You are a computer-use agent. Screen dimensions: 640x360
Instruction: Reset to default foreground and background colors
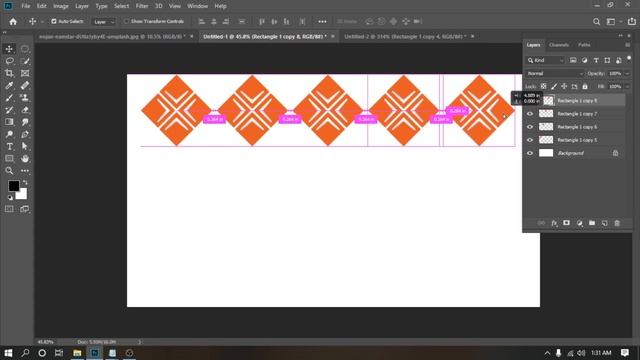coord(10,198)
